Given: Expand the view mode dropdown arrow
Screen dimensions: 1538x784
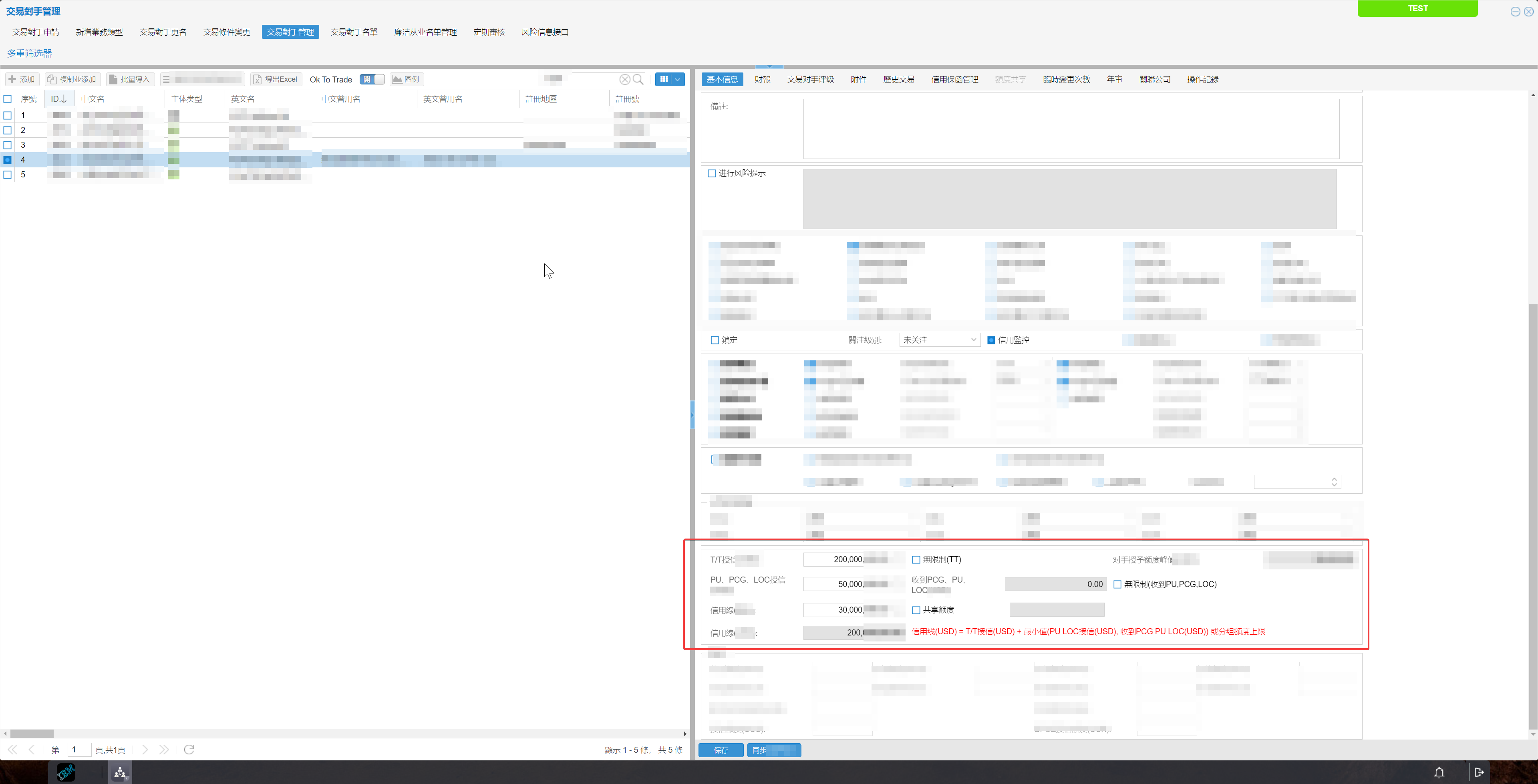Looking at the screenshot, I should (x=678, y=79).
